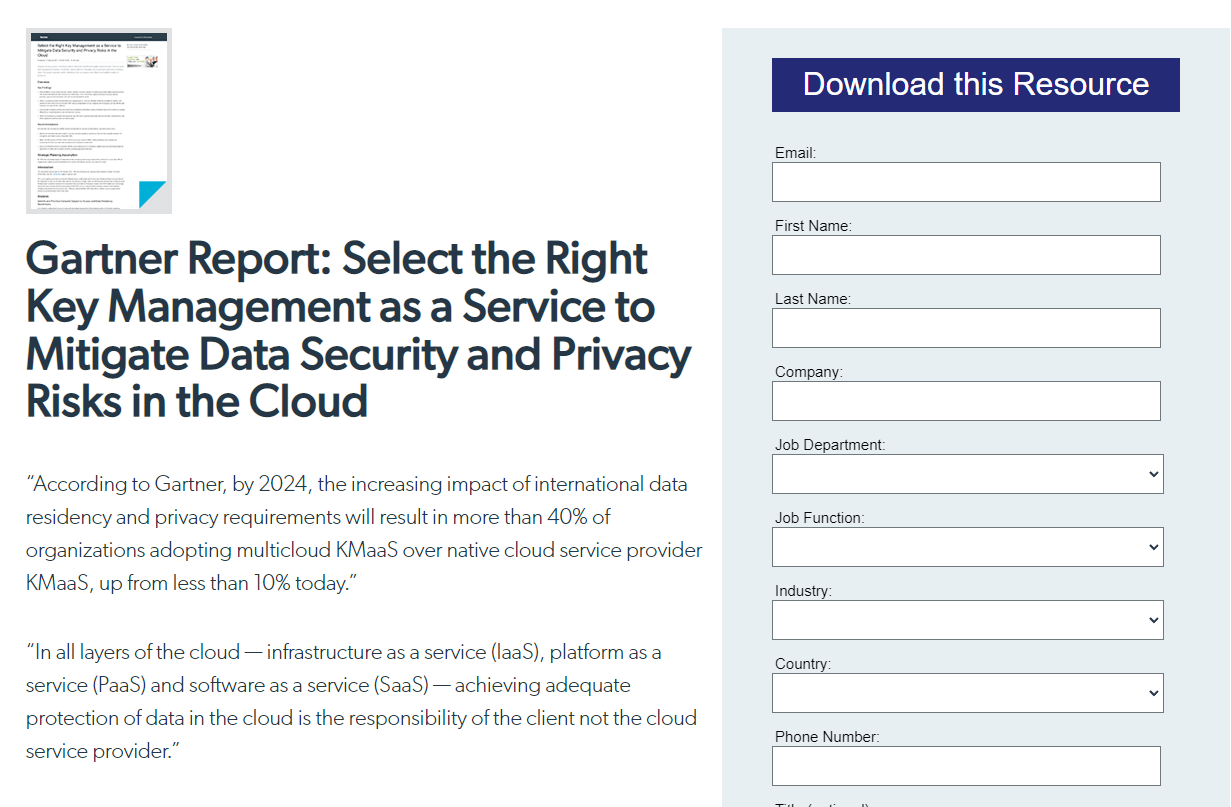Click the Company text field
Image resolution: width=1231 pixels, height=807 pixels.
coord(966,401)
